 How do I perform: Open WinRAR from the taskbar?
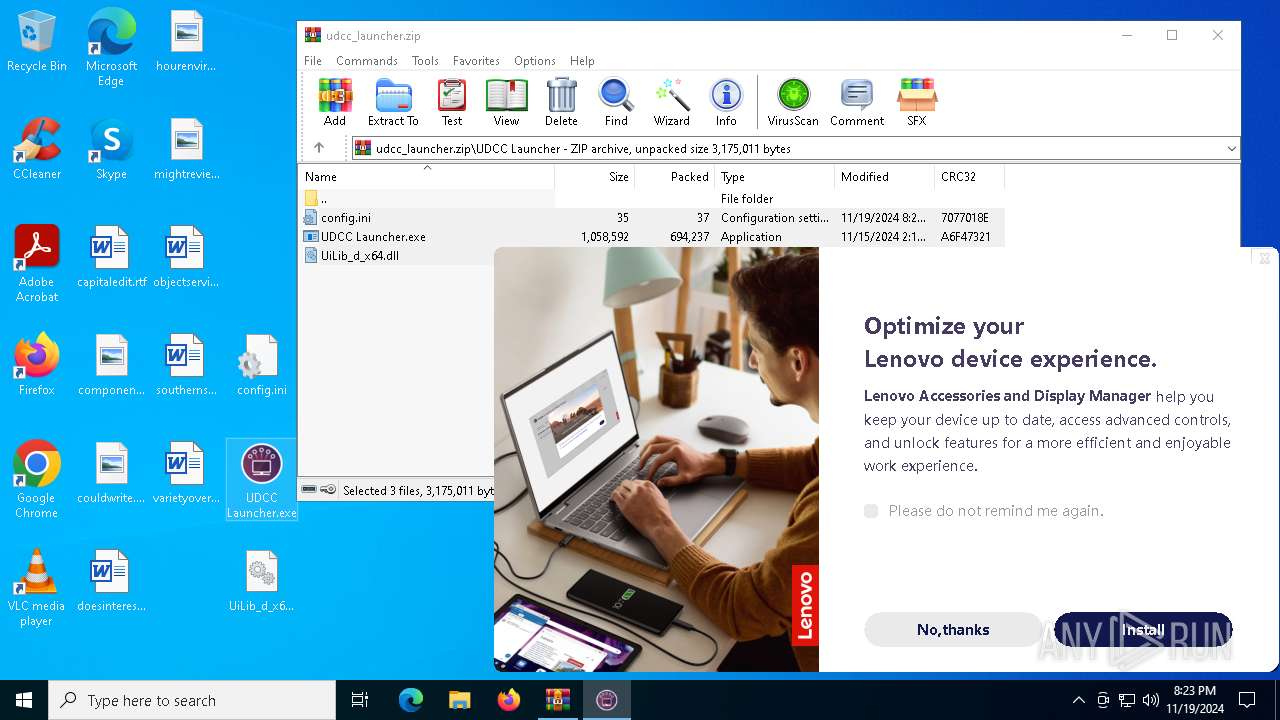coord(557,700)
